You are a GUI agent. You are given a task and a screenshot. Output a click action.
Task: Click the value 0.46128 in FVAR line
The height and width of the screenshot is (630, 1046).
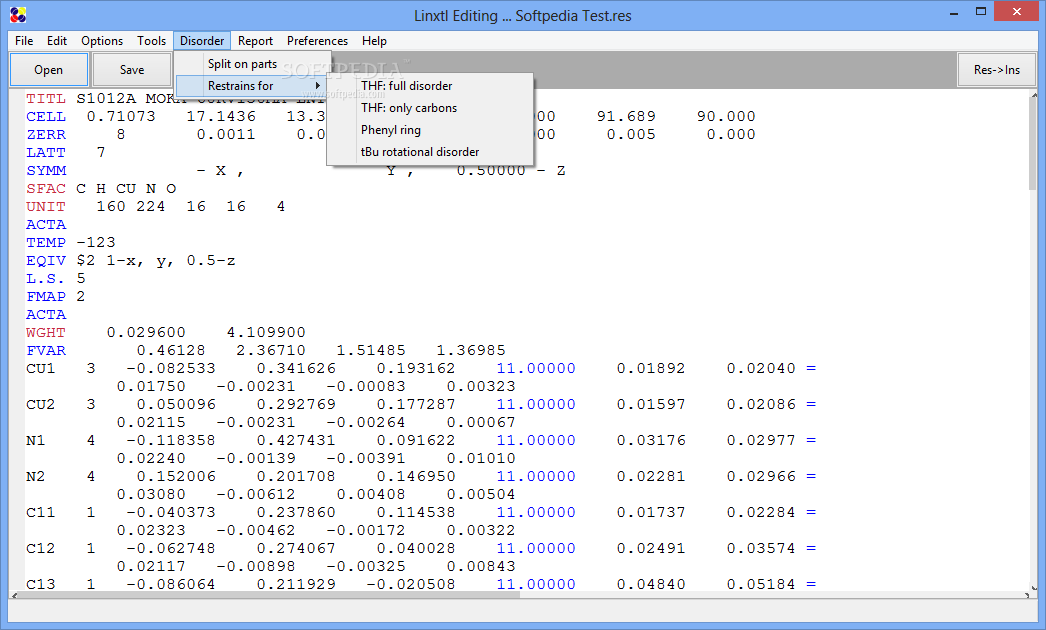click(171, 351)
